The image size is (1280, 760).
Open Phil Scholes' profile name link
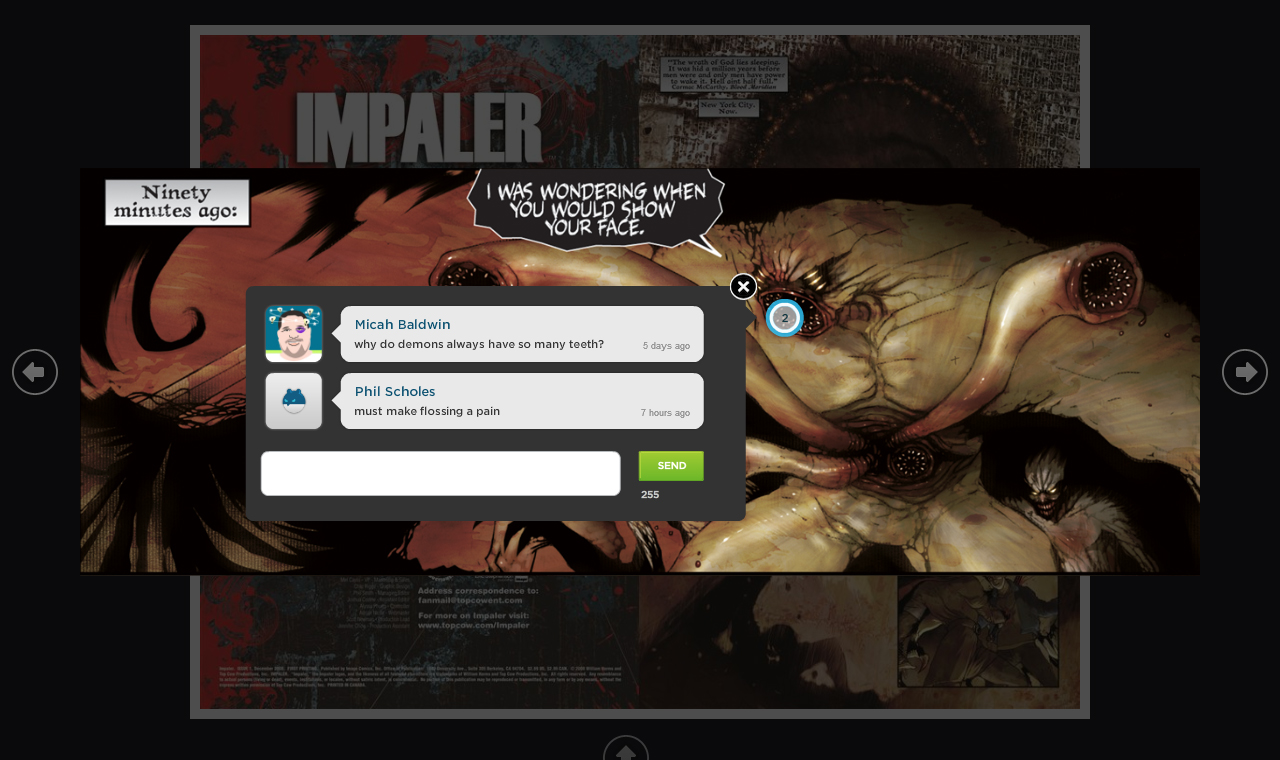click(395, 392)
